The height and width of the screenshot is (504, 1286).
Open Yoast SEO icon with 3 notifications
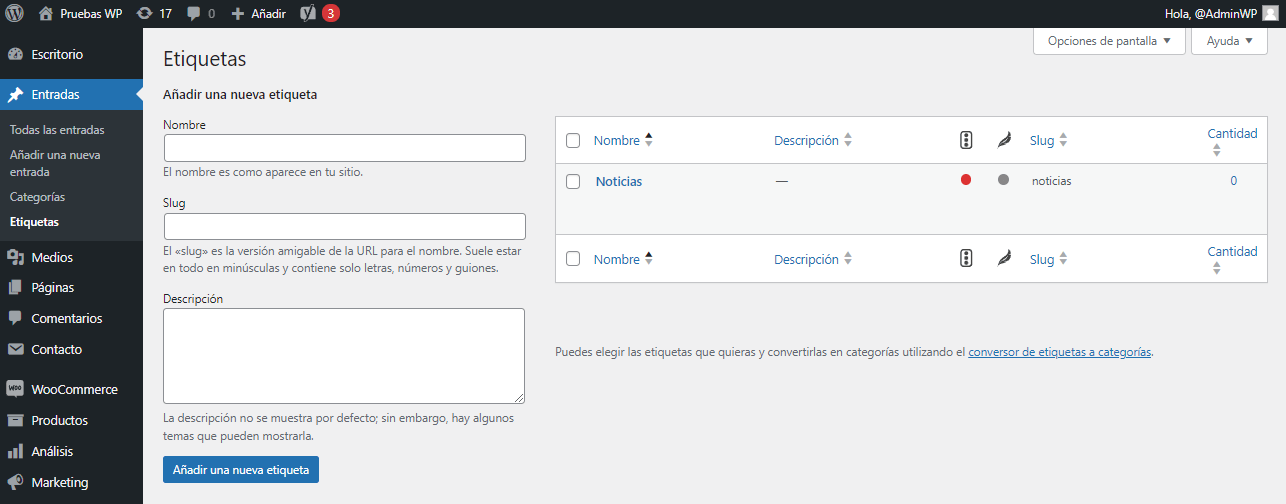[x=308, y=14]
